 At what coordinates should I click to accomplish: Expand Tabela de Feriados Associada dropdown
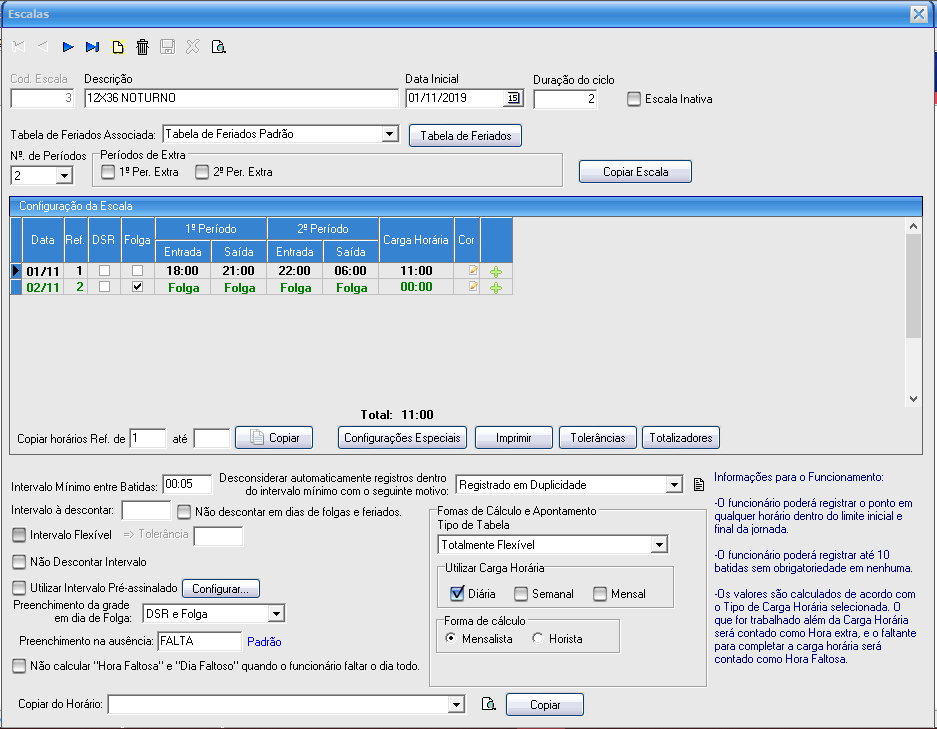click(x=389, y=134)
